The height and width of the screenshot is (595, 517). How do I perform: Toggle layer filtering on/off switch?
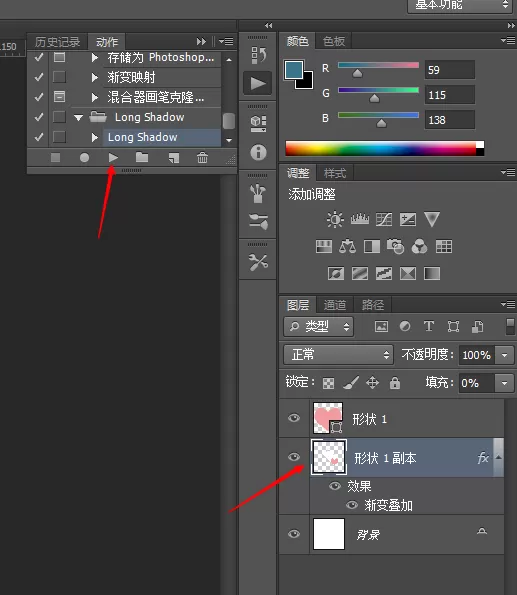pyautogui.click(x=511, y=327)
